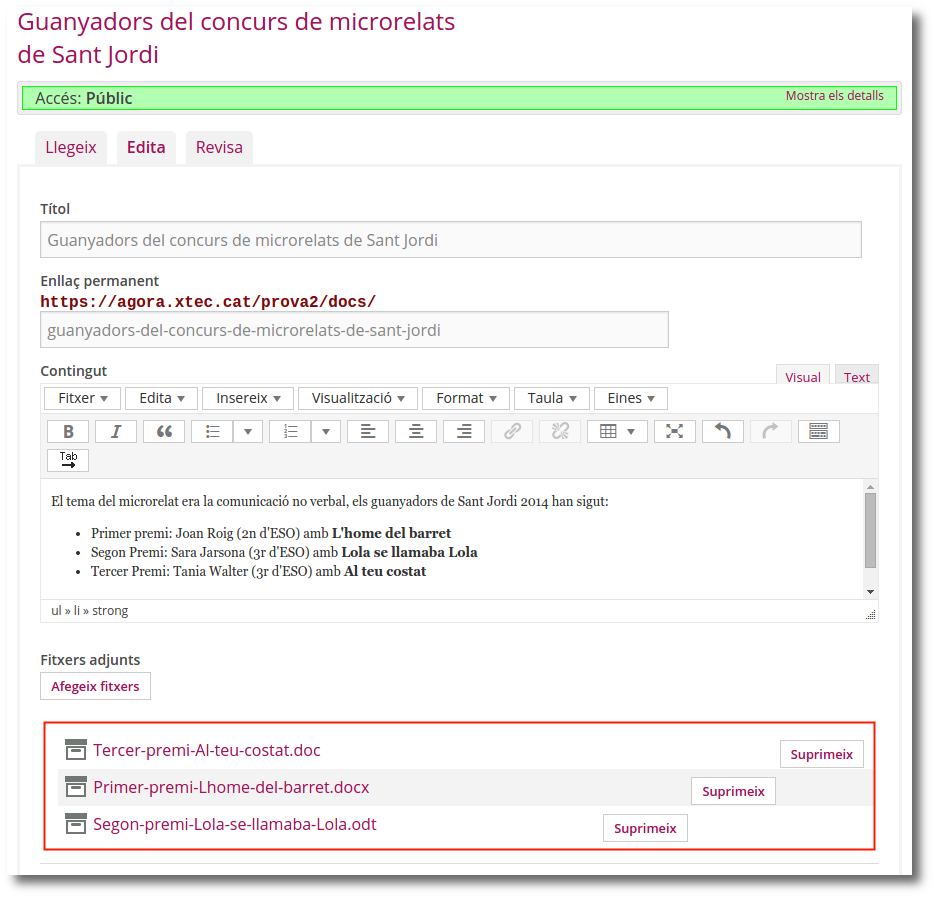The image size is (935, 898).
Task: Delete Tercer-premi-Al-teu-costat.doc with Suprimeix
Action: pos(821,754)
